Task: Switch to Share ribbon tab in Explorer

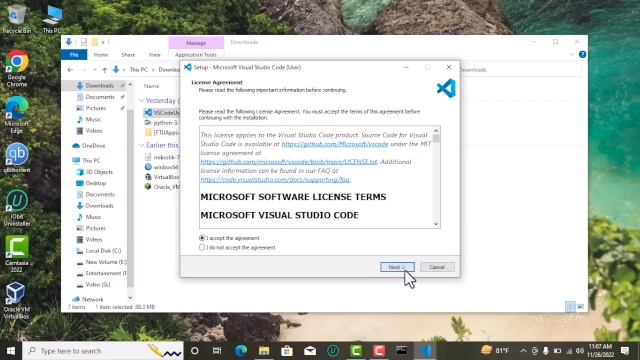Action: [x=128, y=55]
